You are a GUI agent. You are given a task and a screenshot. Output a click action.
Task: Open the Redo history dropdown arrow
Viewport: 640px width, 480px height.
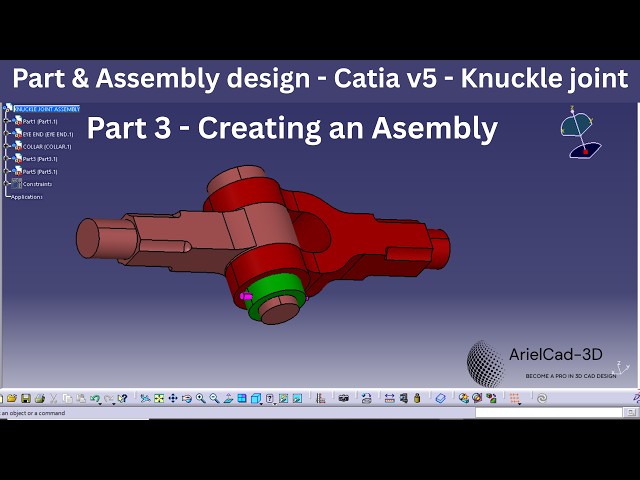click(x=114, y=403)
